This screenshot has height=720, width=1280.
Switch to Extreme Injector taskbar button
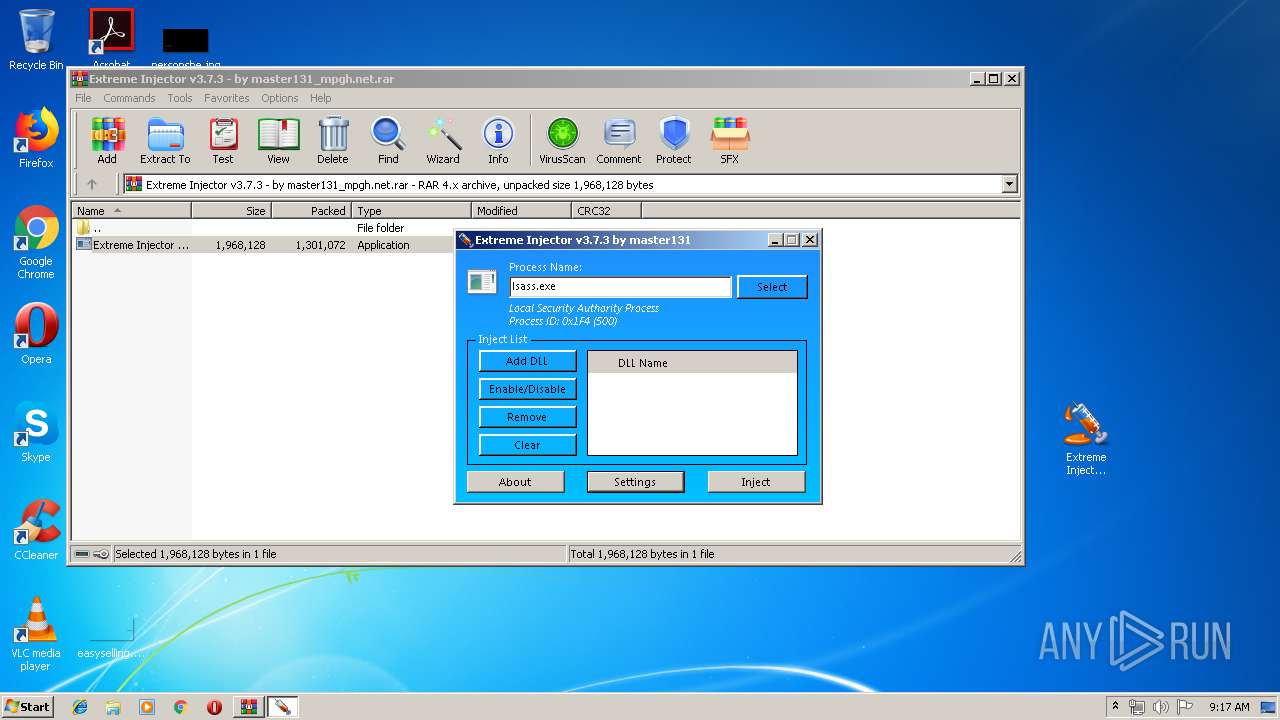tap(282, 707)
